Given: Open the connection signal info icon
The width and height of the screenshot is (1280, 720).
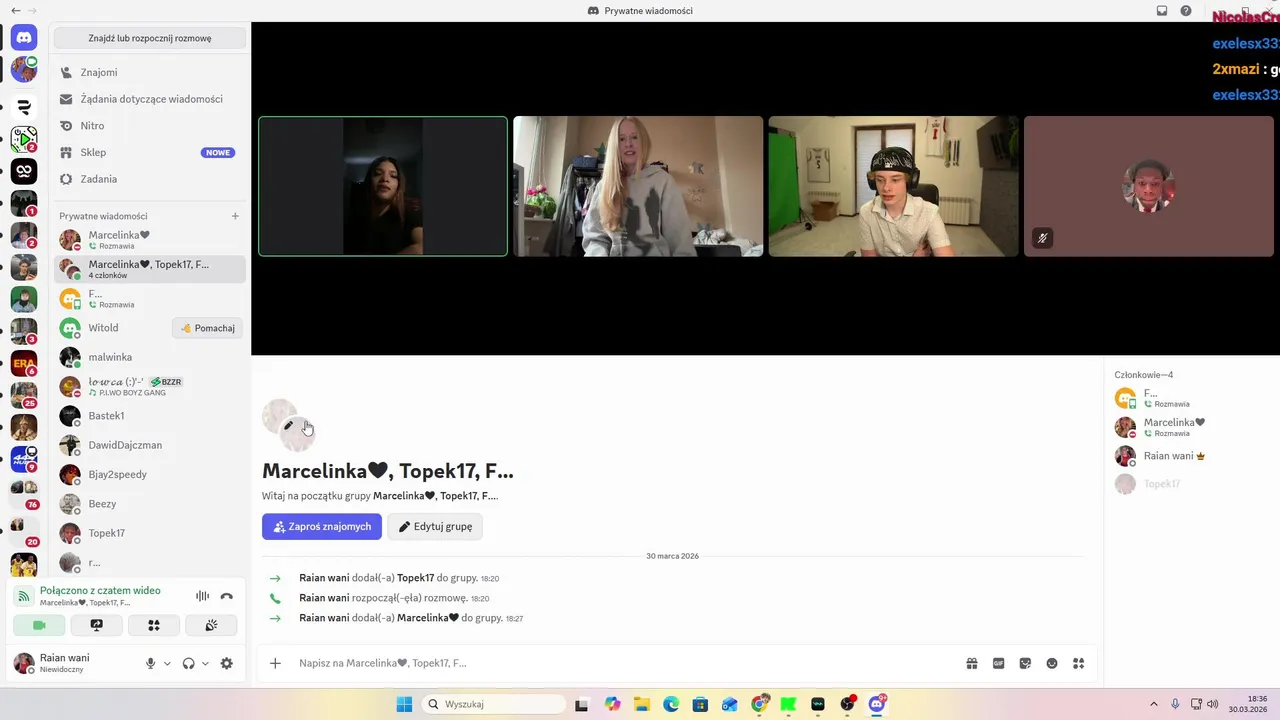Looking at the screenshot, I should [24, 596].
